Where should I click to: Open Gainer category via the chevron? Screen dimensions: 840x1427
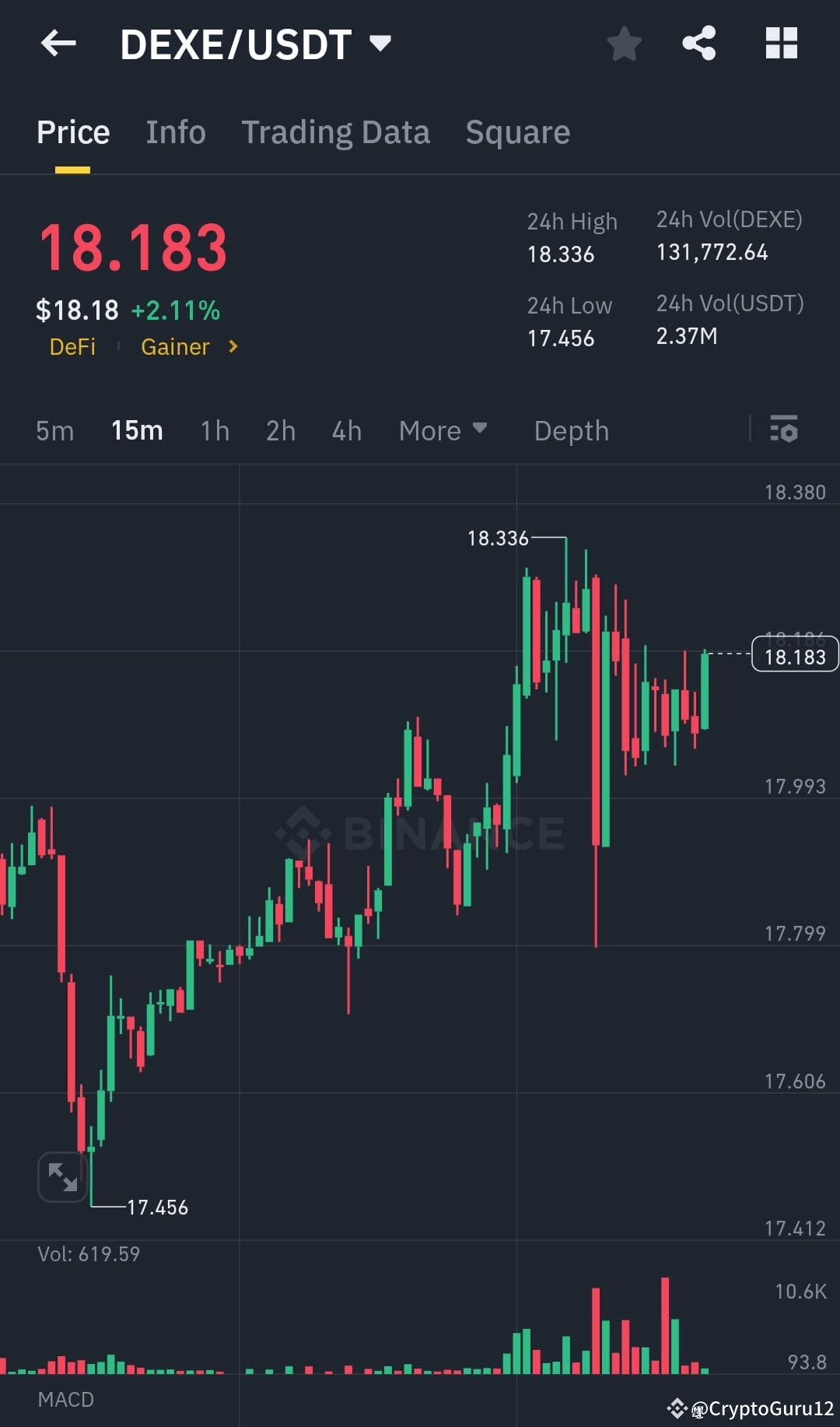232,348
